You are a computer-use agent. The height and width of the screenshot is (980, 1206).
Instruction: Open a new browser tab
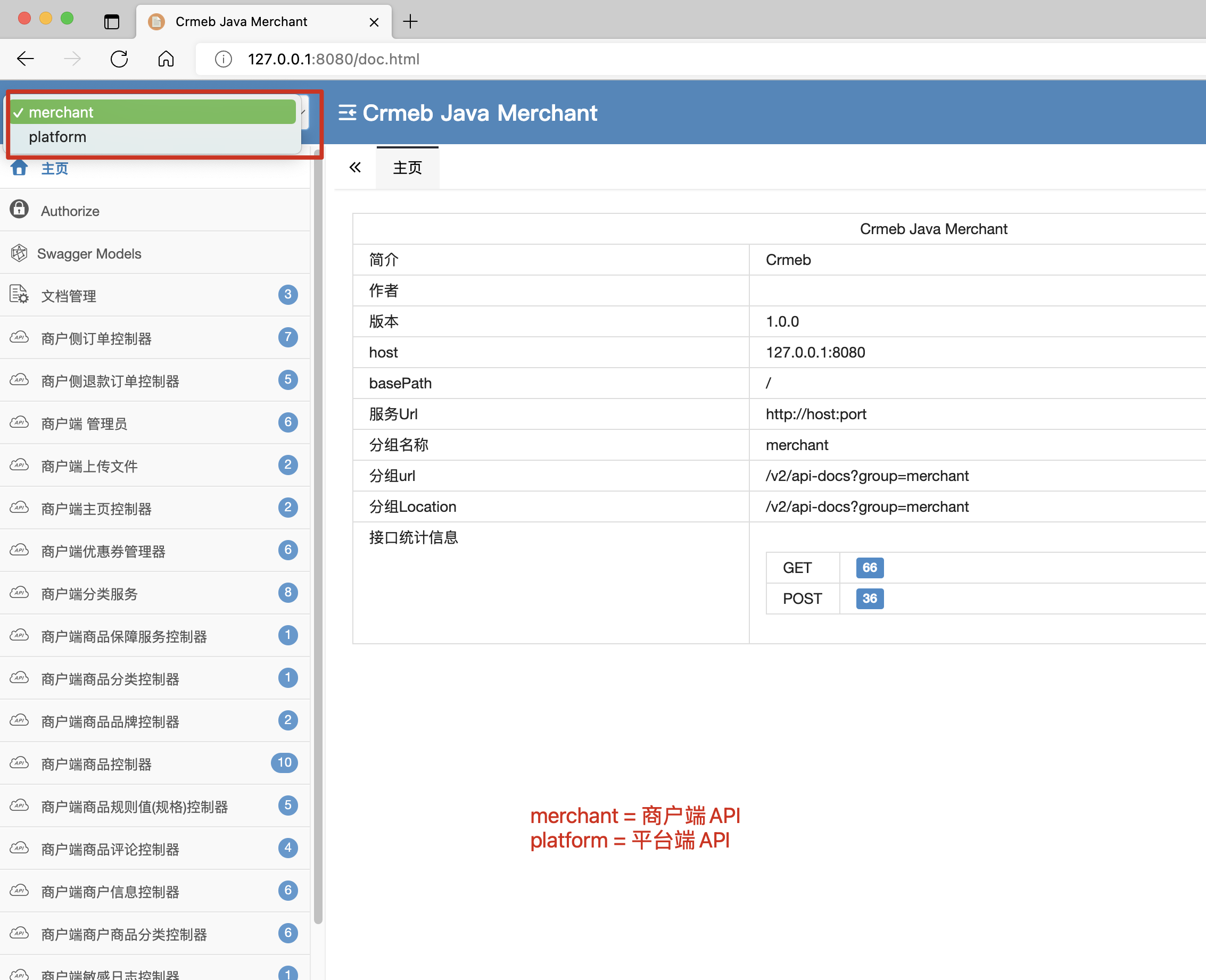[410, 21]
